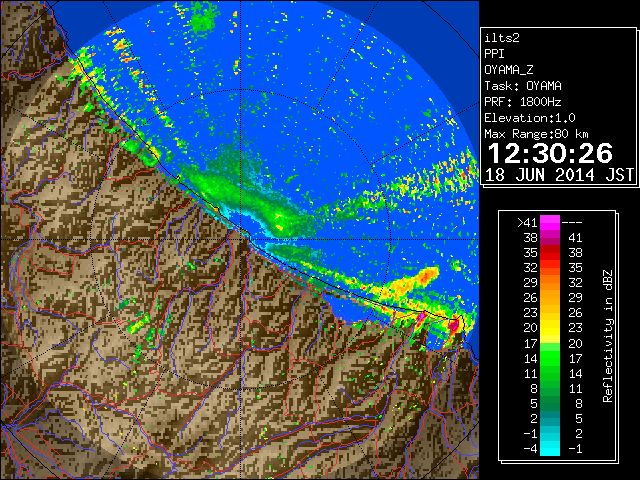Pick the green 11 to 14 swatch
The image size is (640, 480).
tap(550, 373)
